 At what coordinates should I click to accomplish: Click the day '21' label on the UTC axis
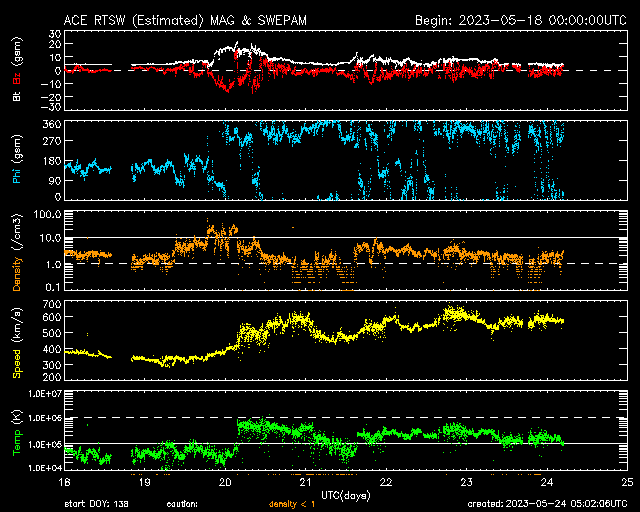(x=305, y=482)
